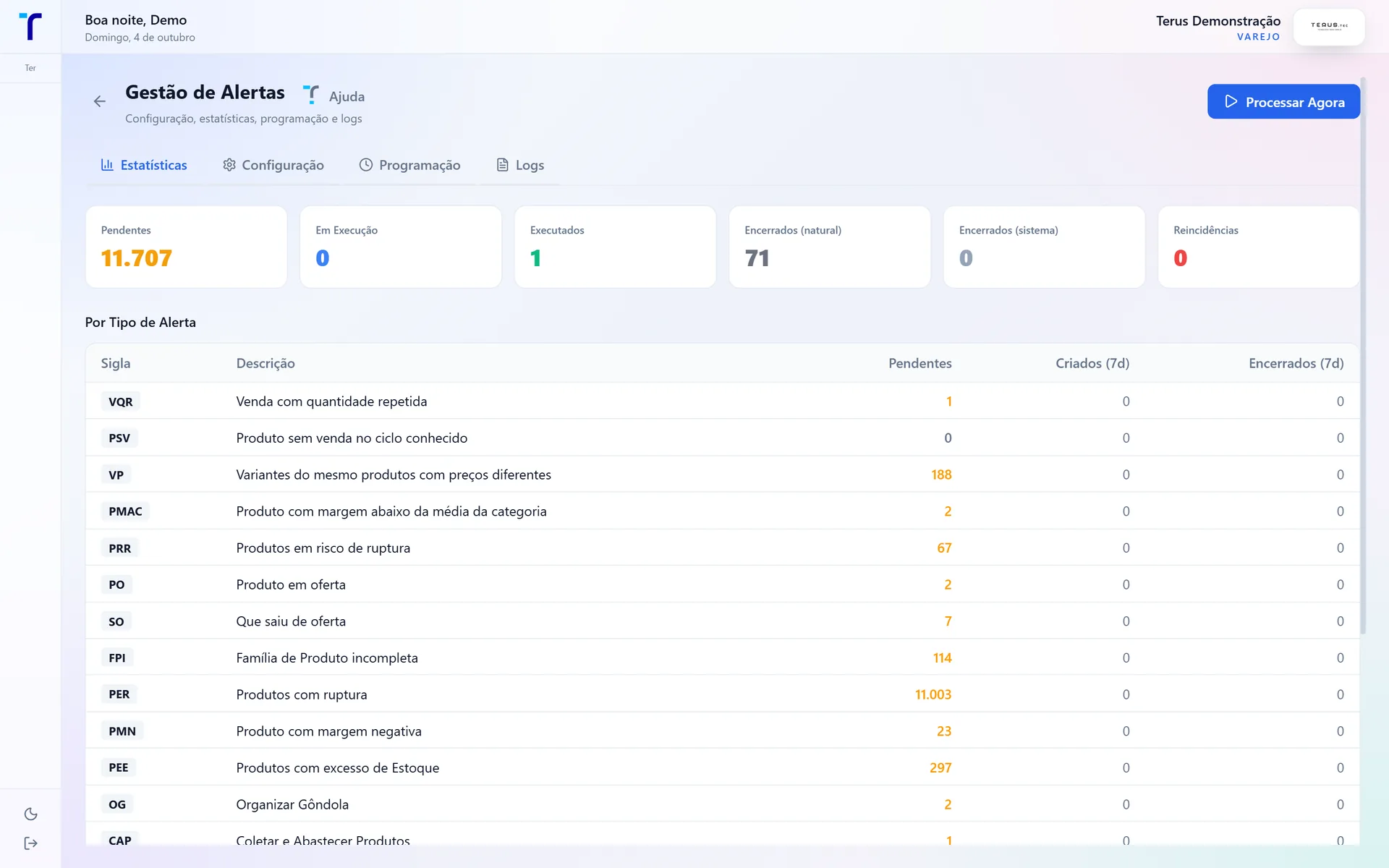The width and height of the screenshot is (1389, 868).
Task: Click the PSV sigla badge
Action: coord(119,438)
